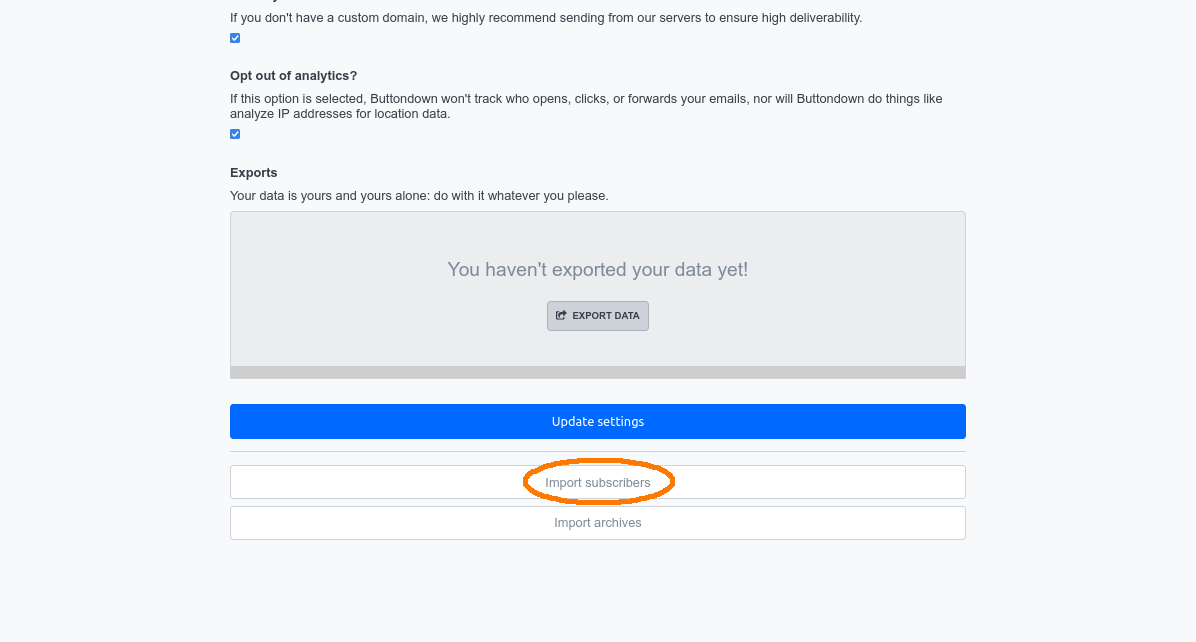Click the Buttondown tracking description paragraph

coord(585,99)
